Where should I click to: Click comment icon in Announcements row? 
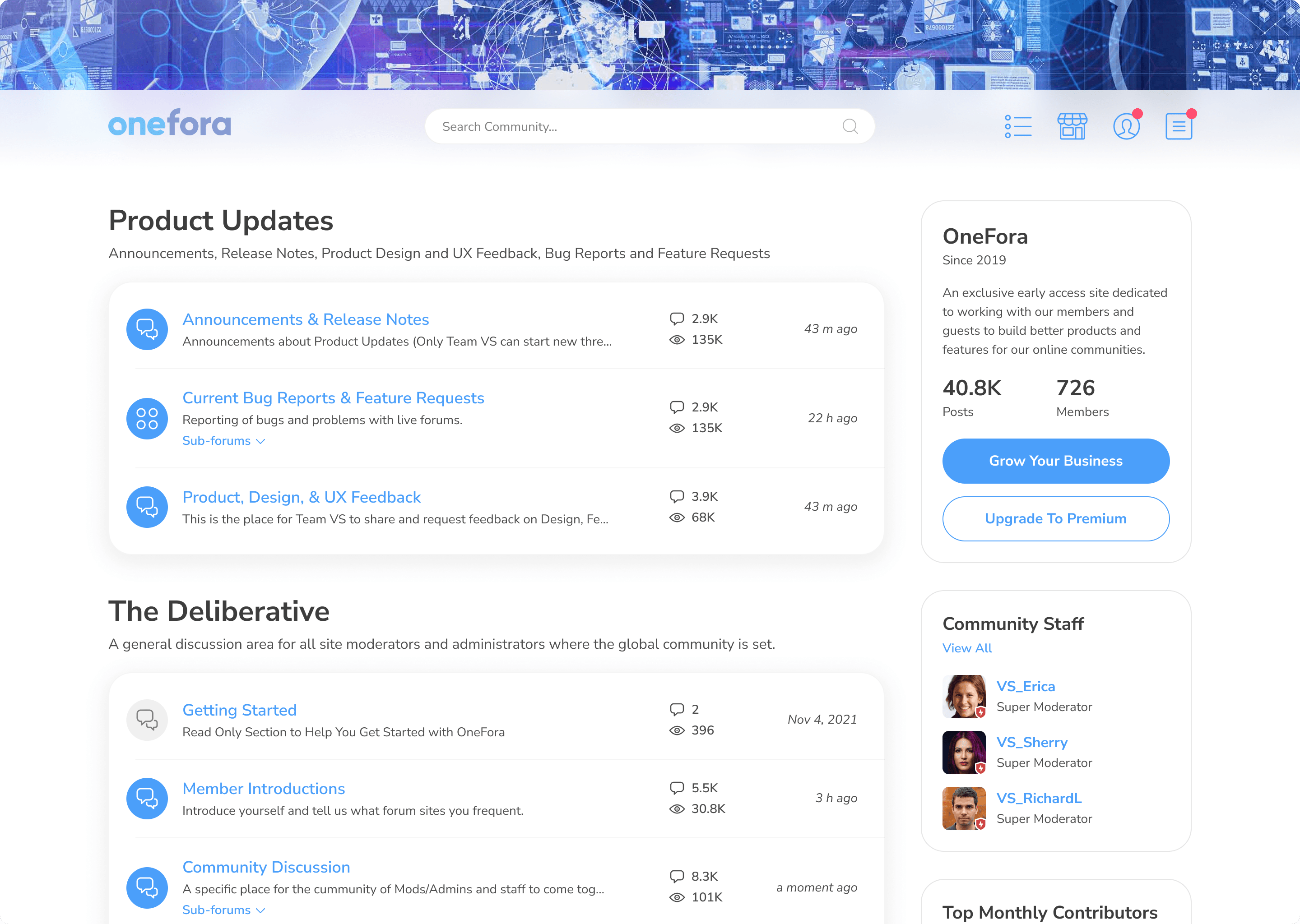[676, 319]
